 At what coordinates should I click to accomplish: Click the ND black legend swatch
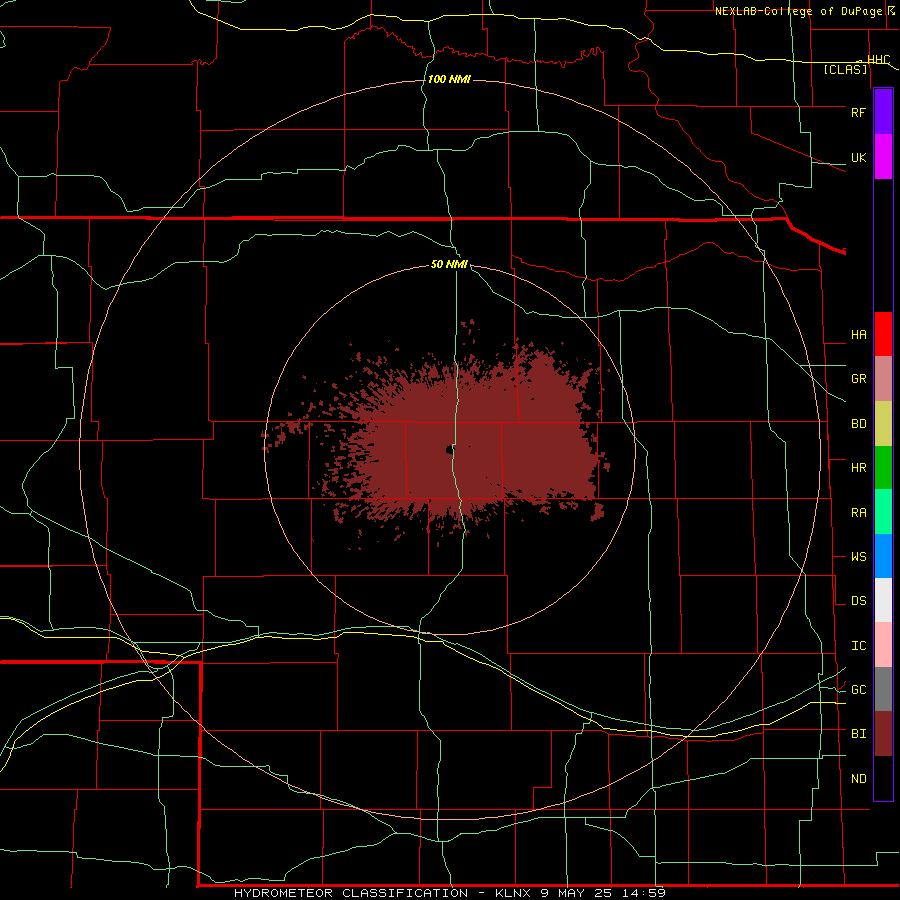883,778
